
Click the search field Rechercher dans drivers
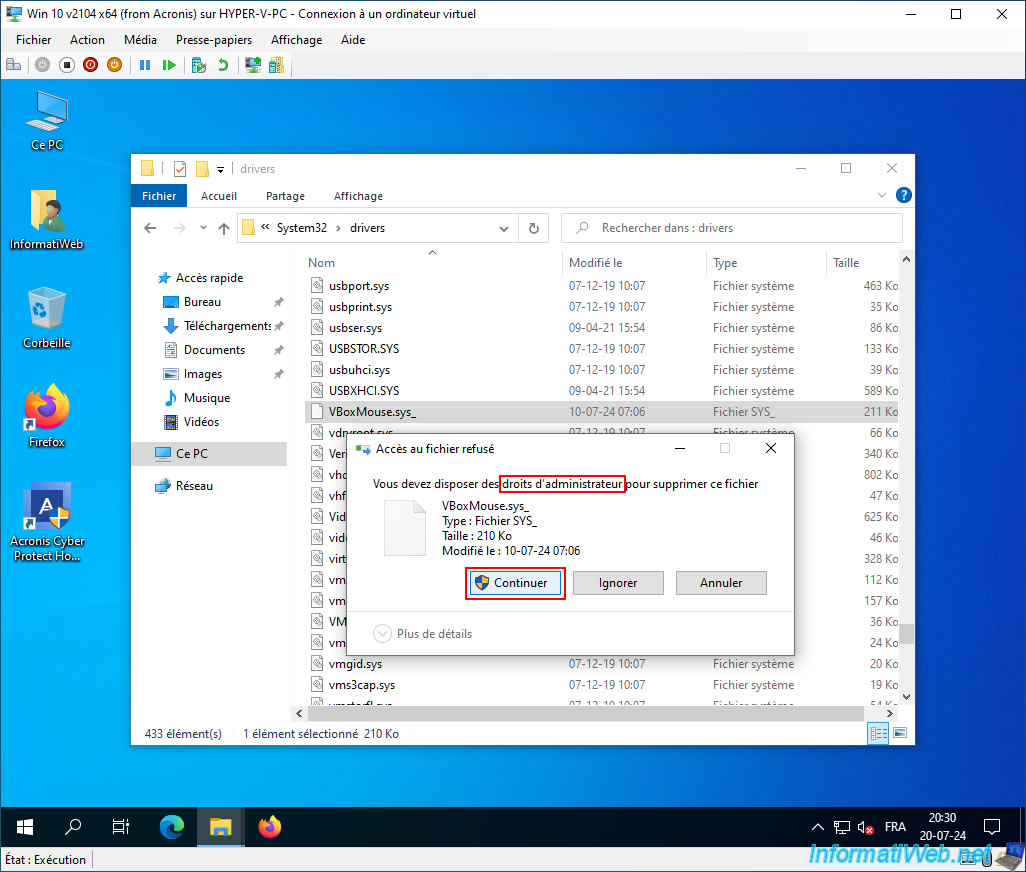[x=732, y=228]
